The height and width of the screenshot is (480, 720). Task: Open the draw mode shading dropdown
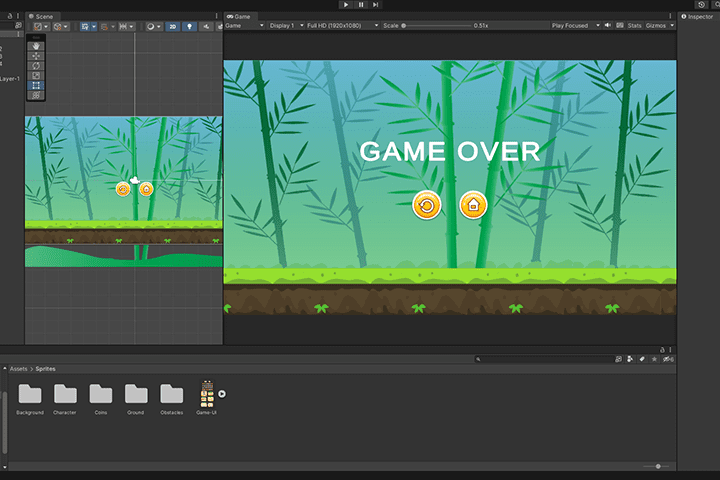pyautogui.click(x=153, y=27)
